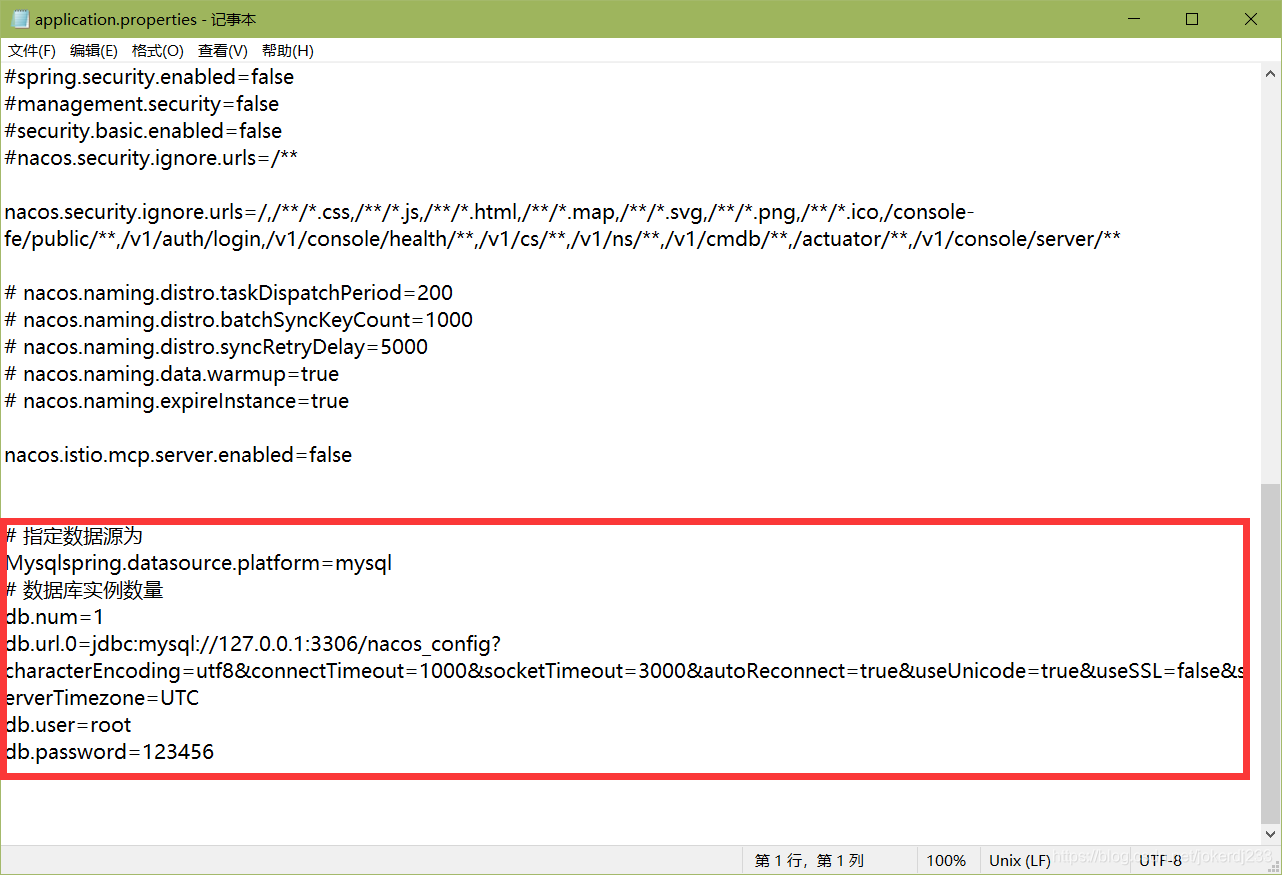Close the Notepad window
The width and height of the screenshot is (1282, 875).
(x=1251, y=19)
